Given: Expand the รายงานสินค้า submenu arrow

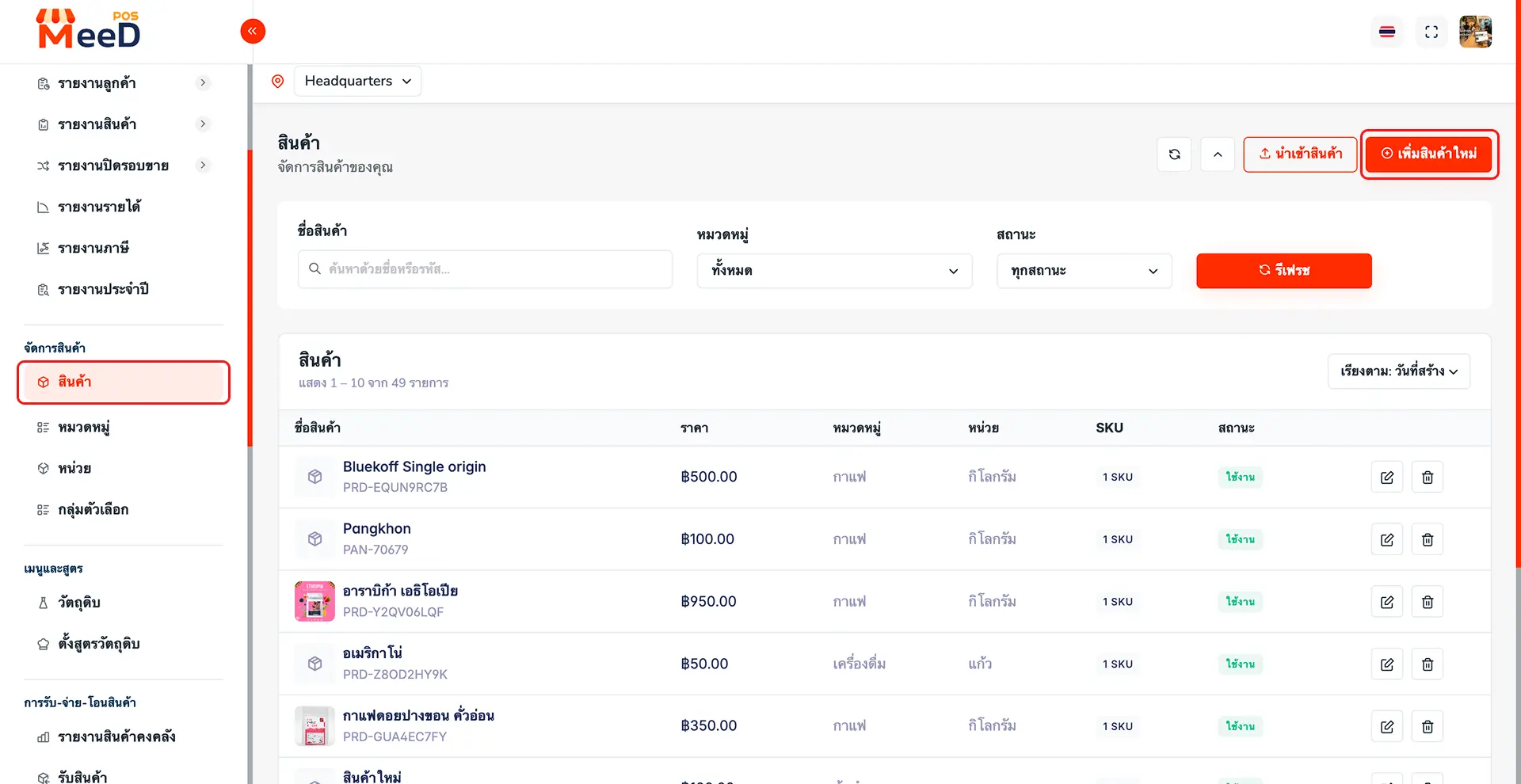Looking at the screenshot, I should click(203, 124).
